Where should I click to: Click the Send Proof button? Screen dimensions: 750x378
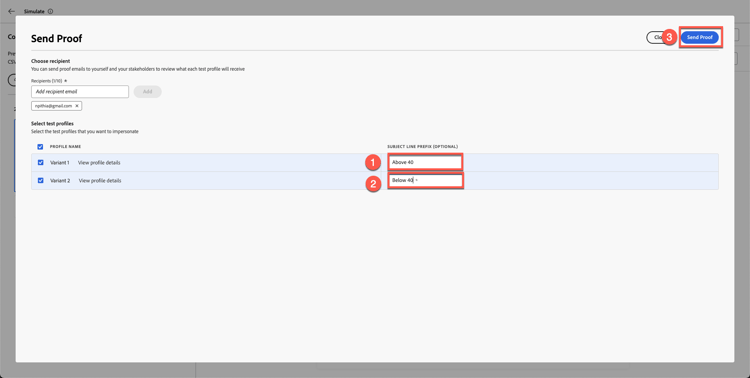(699, 37)
